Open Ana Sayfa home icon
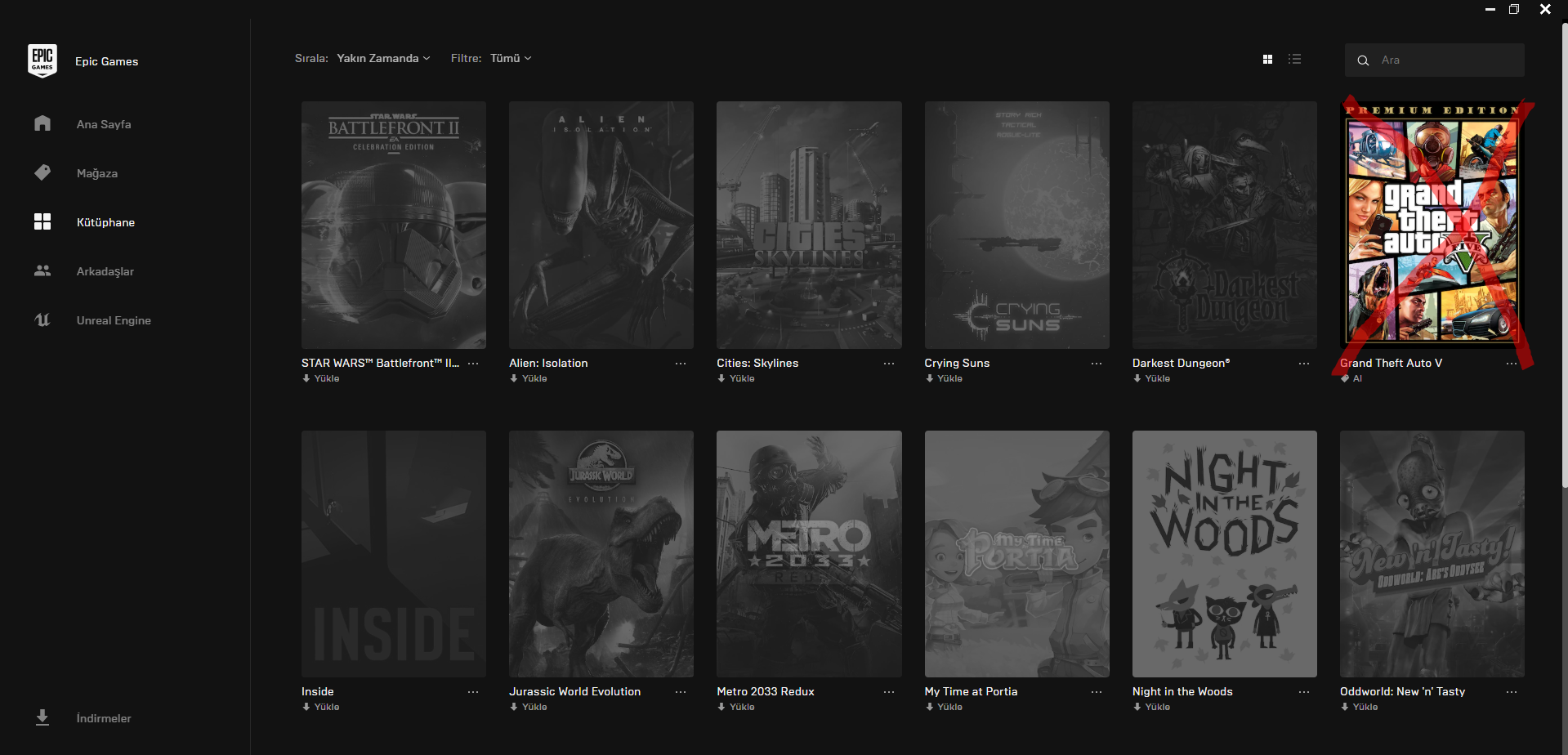This screenshot has width=1568, height=755. [x=42, y=123]
